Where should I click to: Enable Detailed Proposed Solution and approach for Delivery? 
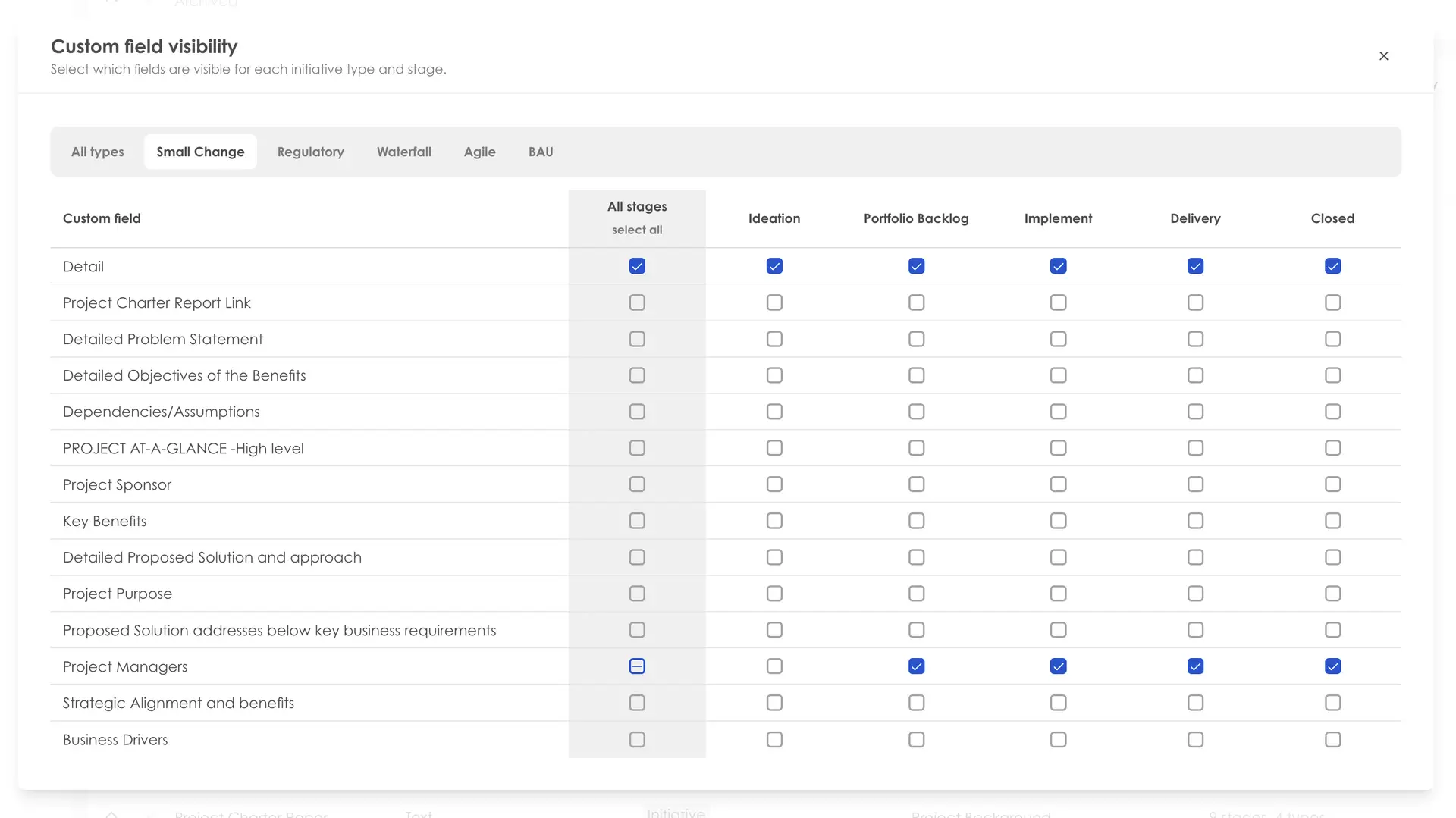coord(1196,557)
